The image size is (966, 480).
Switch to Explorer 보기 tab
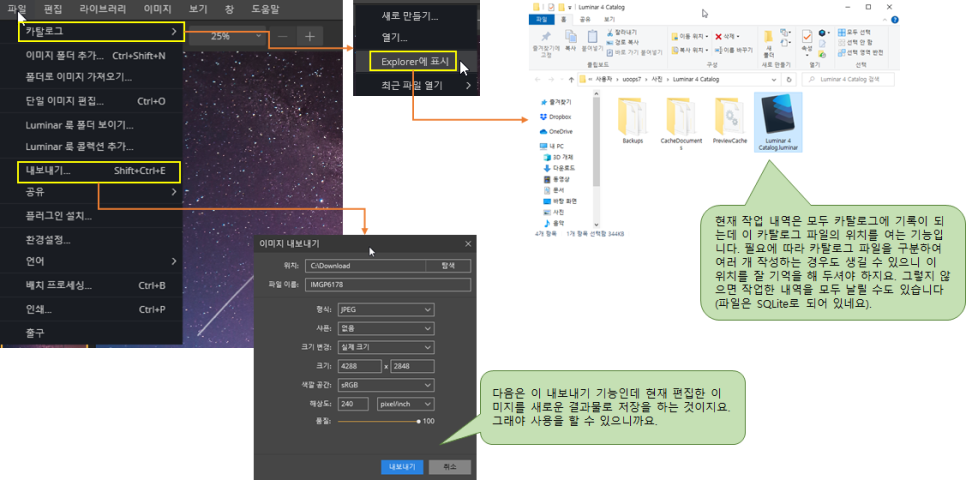coord(609,19)
